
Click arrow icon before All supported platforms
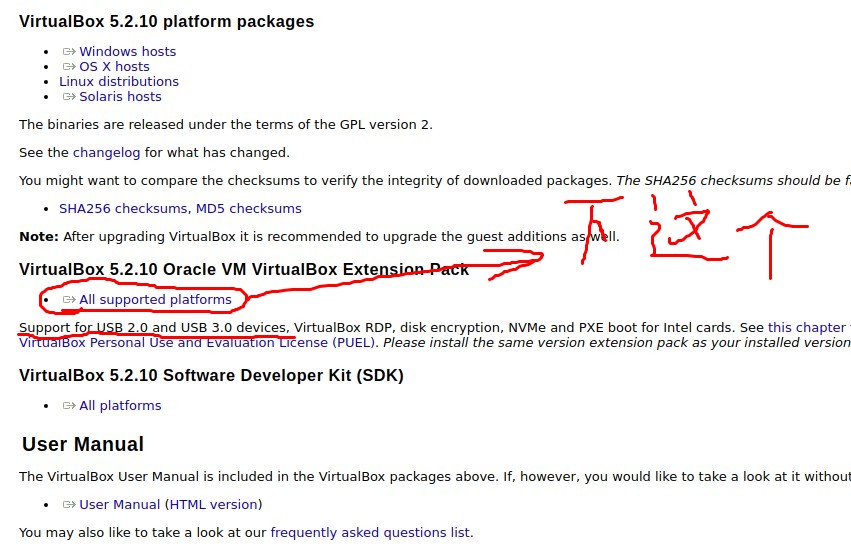pos(69,300)
